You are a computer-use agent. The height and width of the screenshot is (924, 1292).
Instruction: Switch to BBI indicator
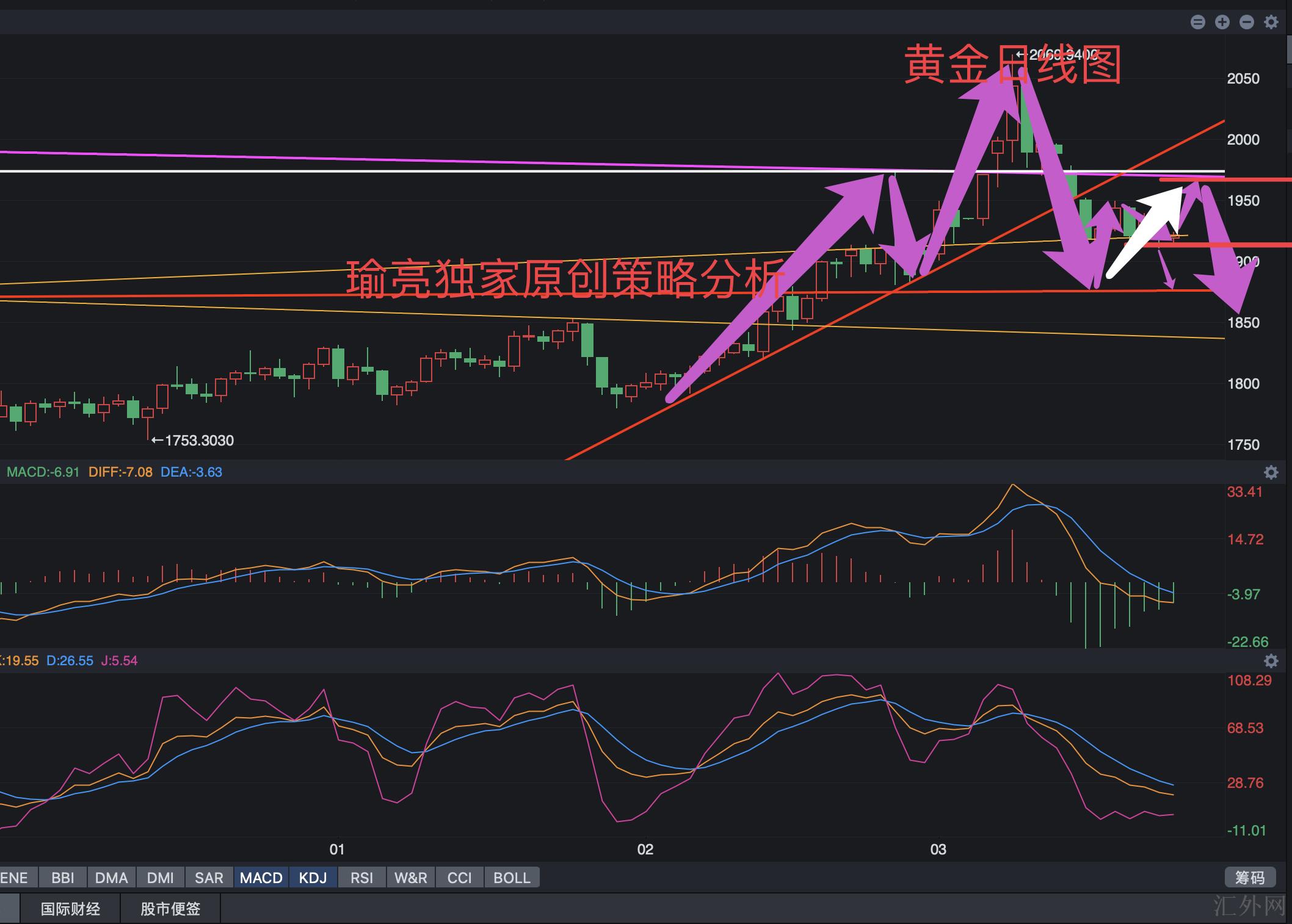coord(63,878)
